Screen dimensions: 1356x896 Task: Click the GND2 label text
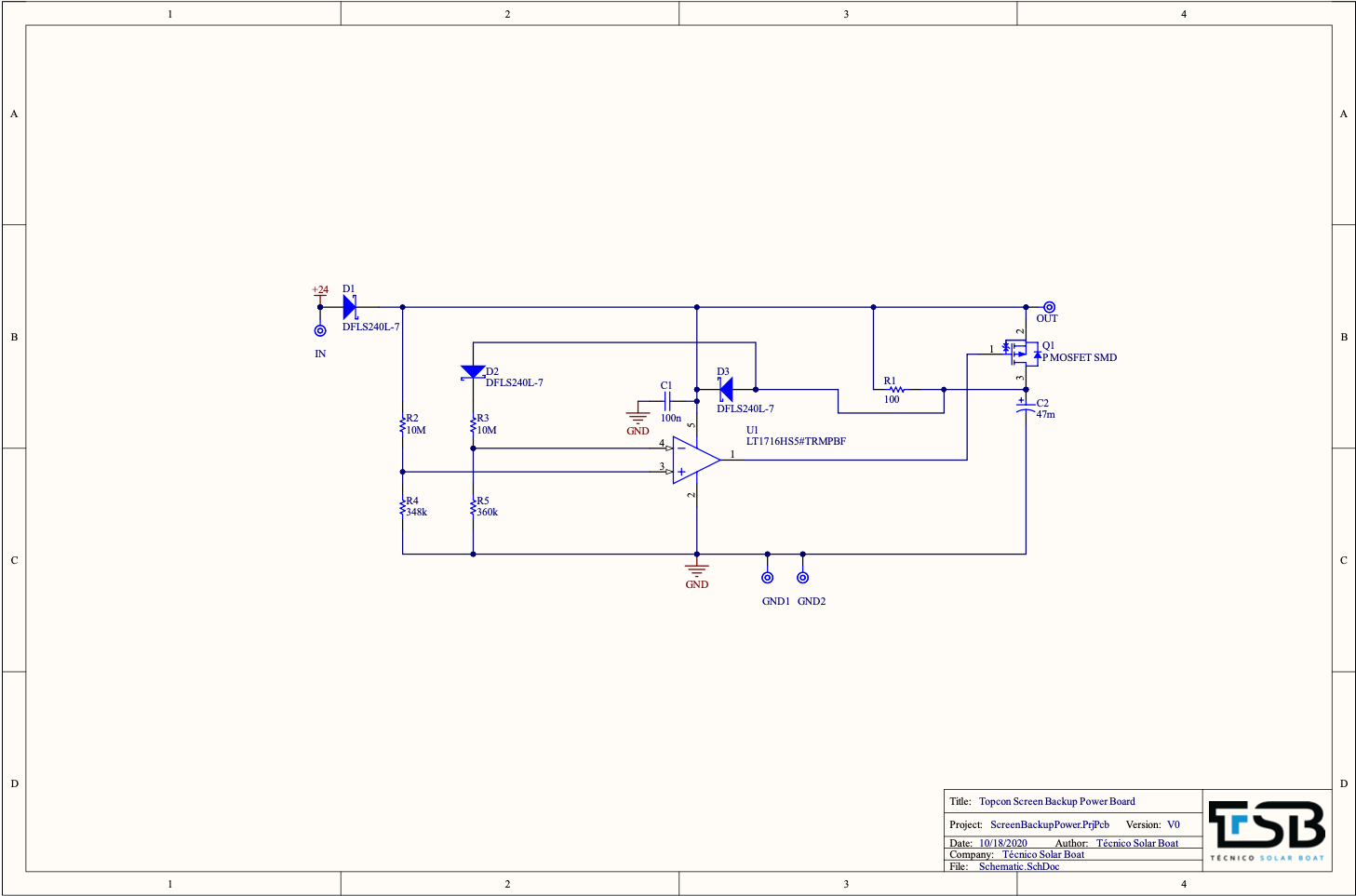pos(811,601)
